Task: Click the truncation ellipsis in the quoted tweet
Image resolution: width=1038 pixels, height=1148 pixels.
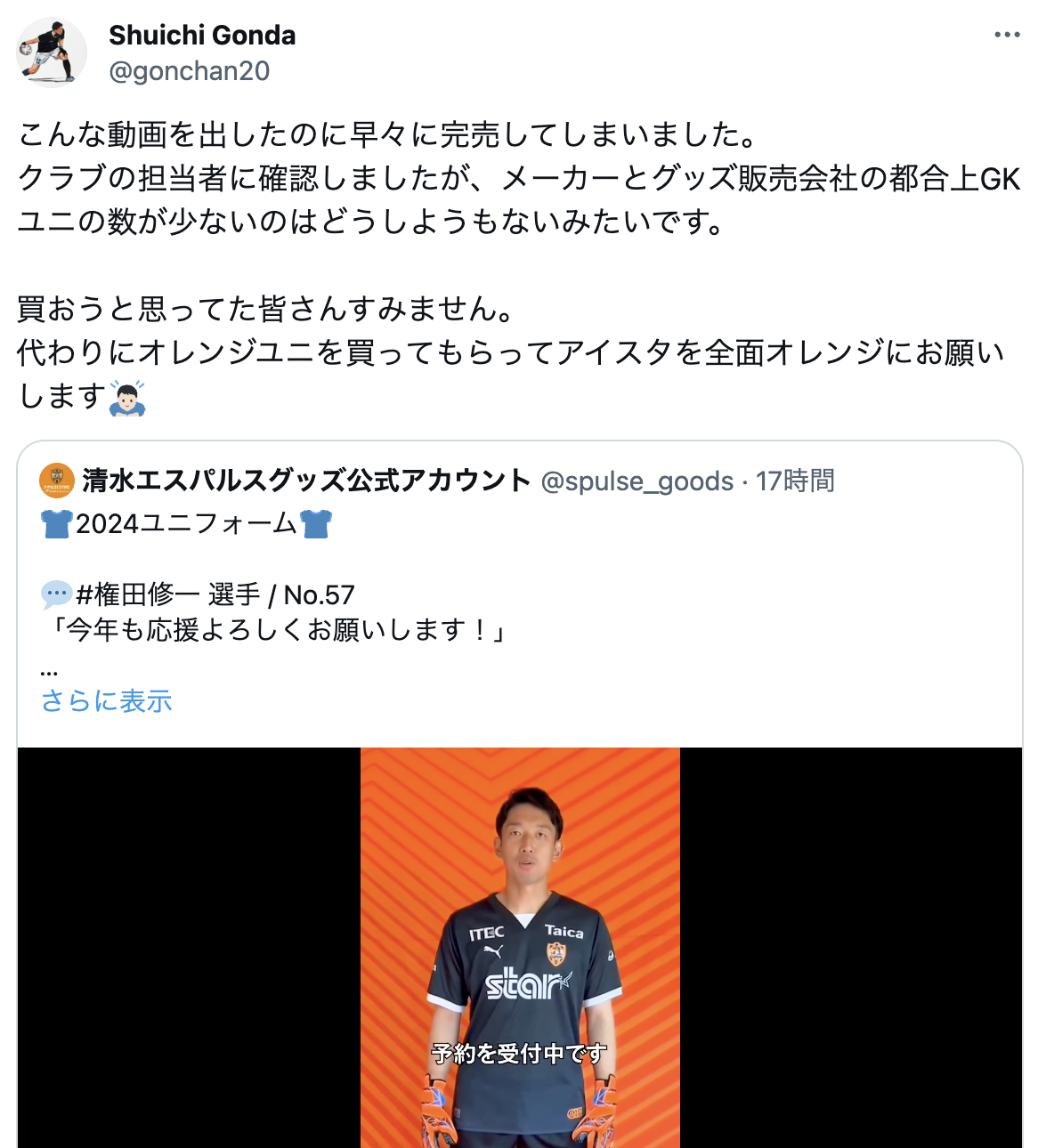Action: (x=49, y=669)
